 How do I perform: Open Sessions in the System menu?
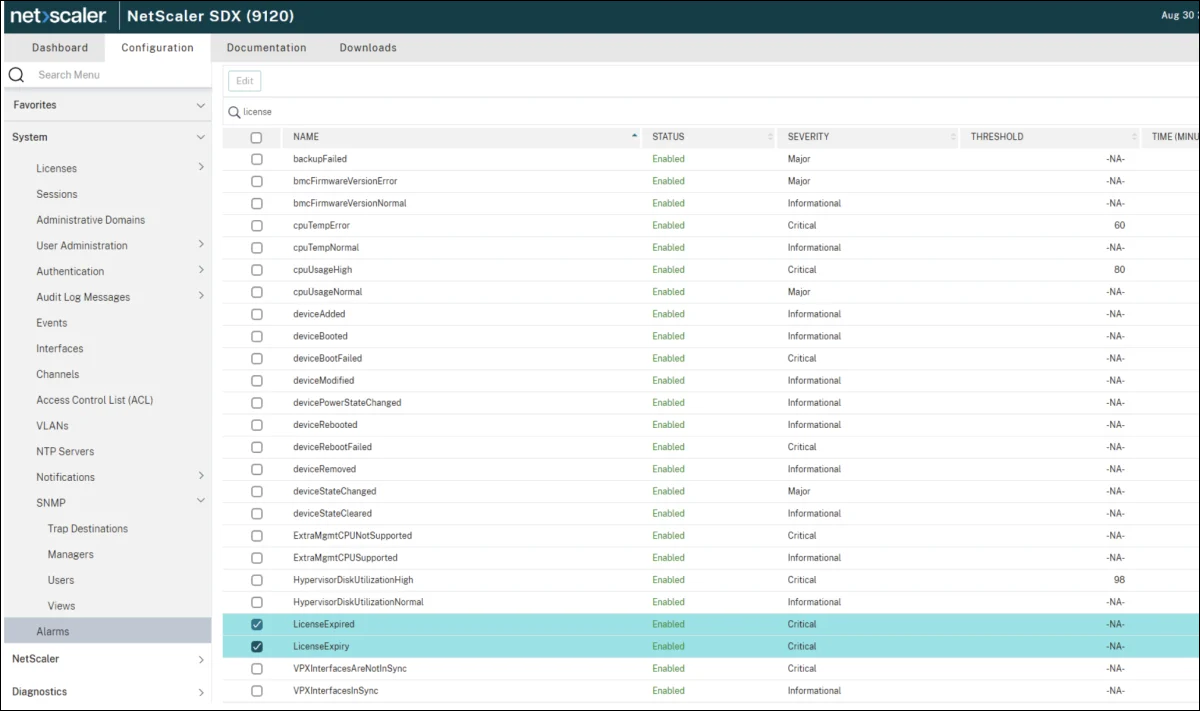(57, 194)
